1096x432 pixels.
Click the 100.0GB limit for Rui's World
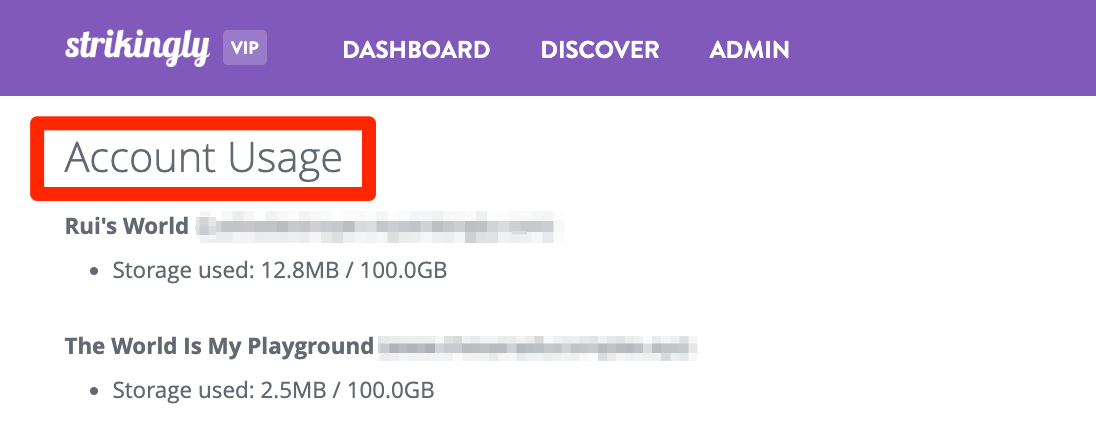403,270
